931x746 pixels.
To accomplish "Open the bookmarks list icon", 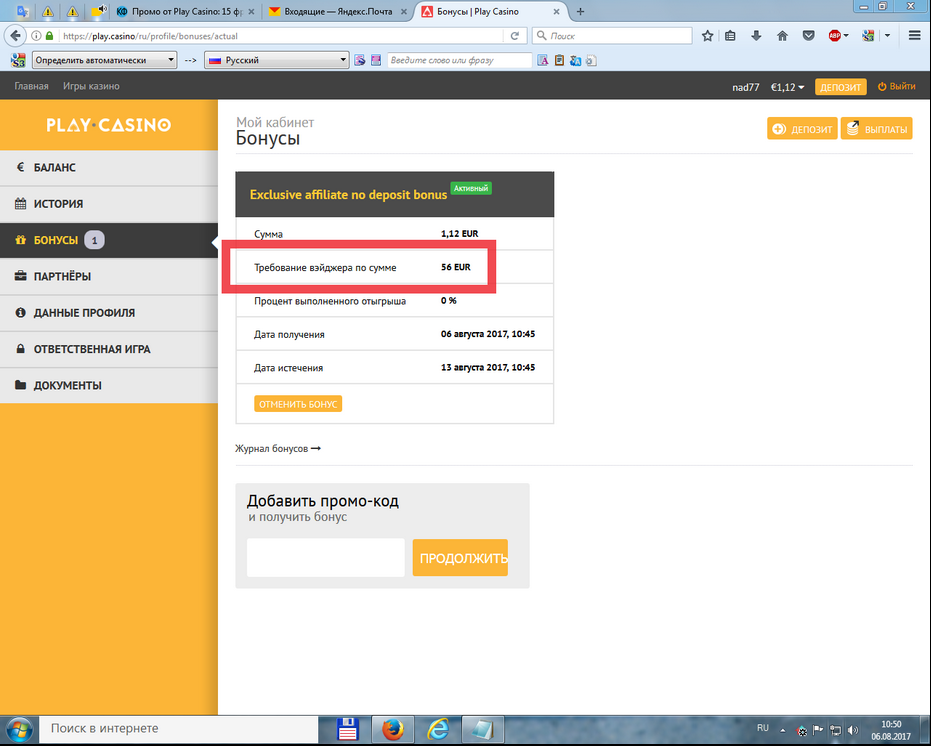I will coord(730,36).
